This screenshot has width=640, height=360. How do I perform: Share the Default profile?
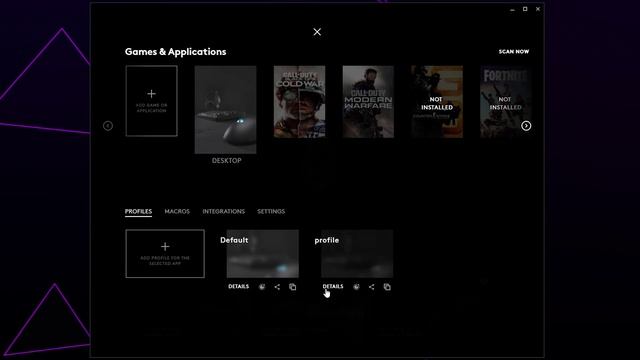277,287
